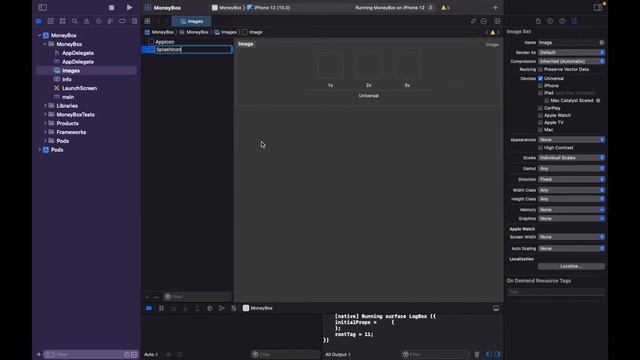The height and width of the screenshot is (360, 640).
Task: Check the Apple TV device checkbox
Action: (540, 122)
